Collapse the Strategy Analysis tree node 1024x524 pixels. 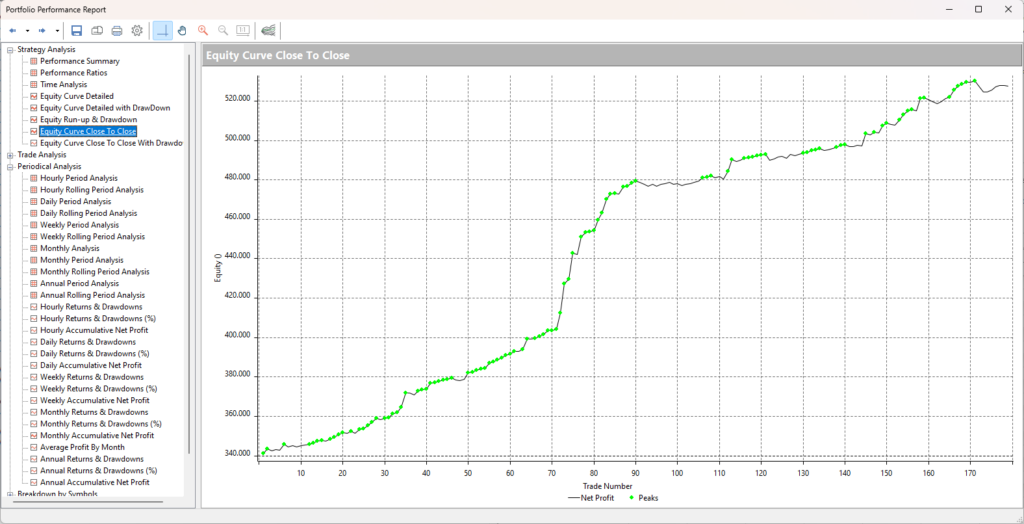coord(10,49)
